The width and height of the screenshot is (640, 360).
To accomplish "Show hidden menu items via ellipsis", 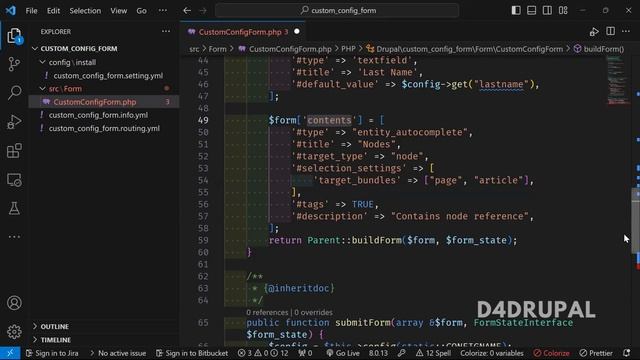I will (162, 11).
